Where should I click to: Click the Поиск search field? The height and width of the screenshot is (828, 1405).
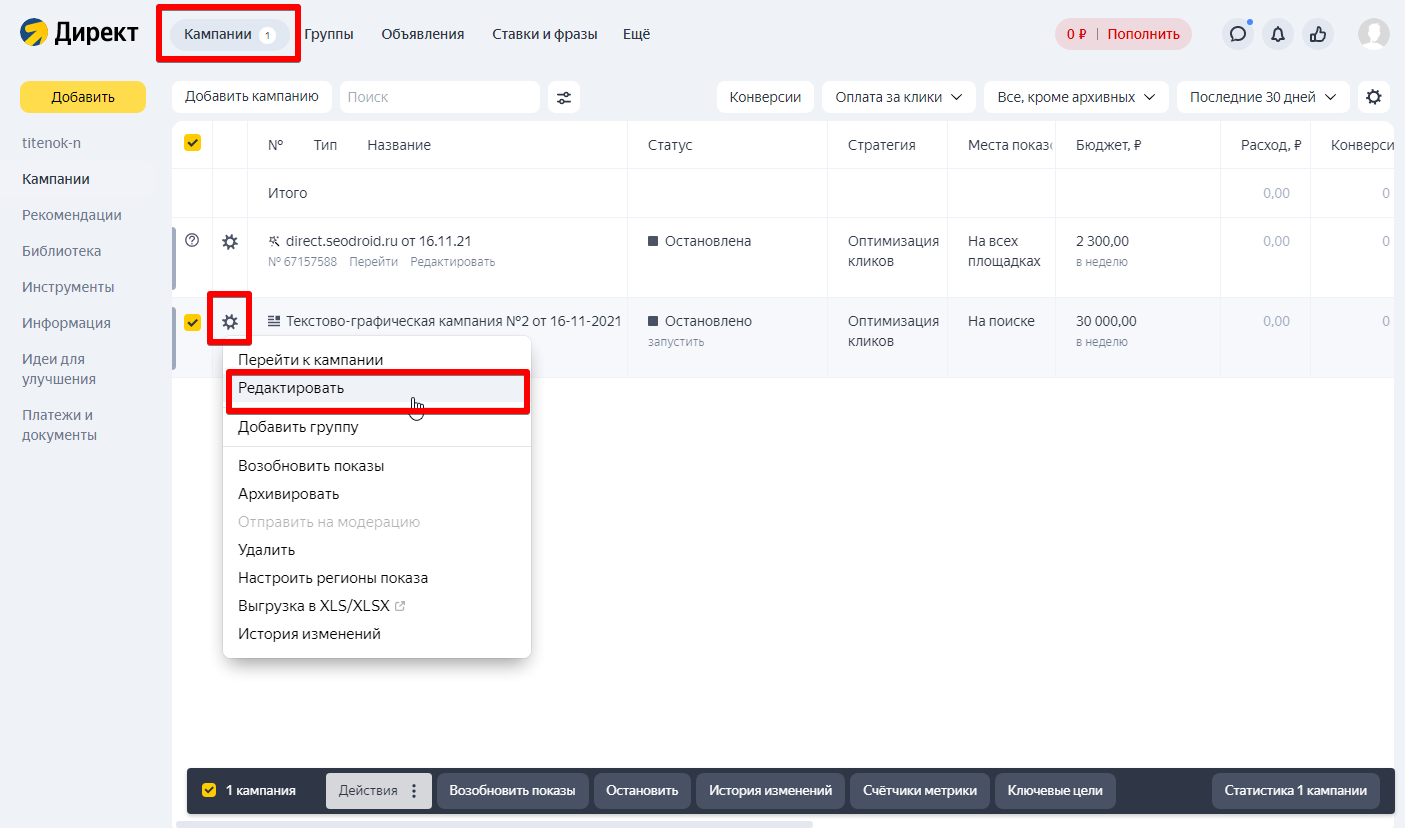pos(440,97)
